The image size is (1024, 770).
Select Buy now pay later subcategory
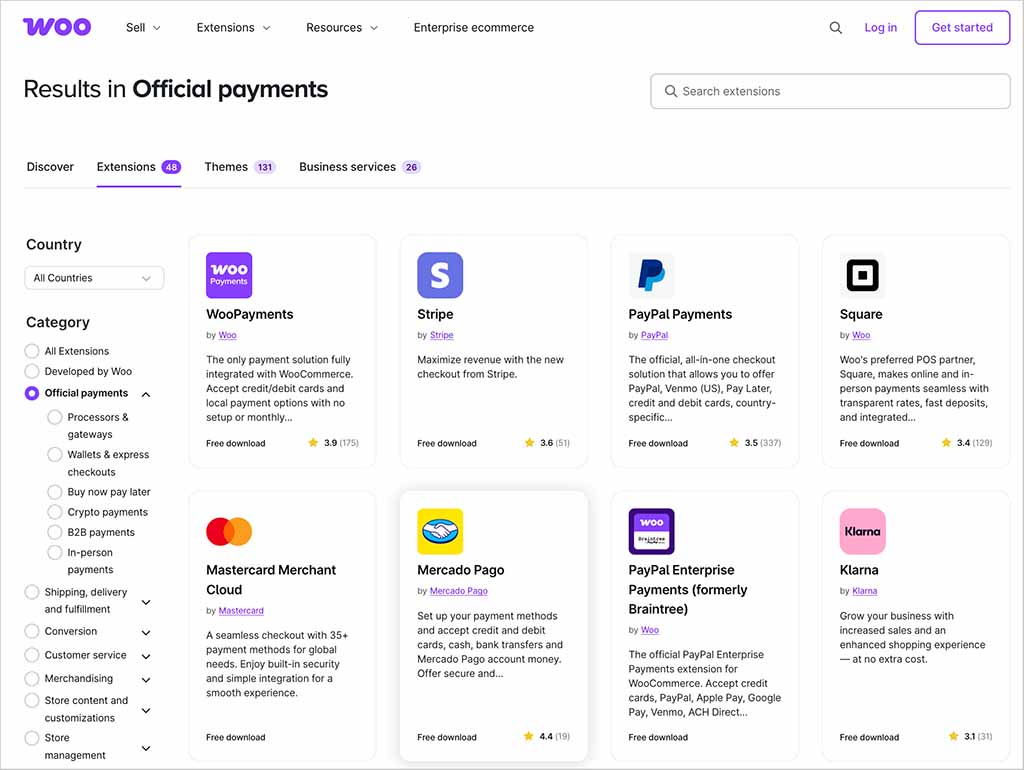tap(55, 492)
